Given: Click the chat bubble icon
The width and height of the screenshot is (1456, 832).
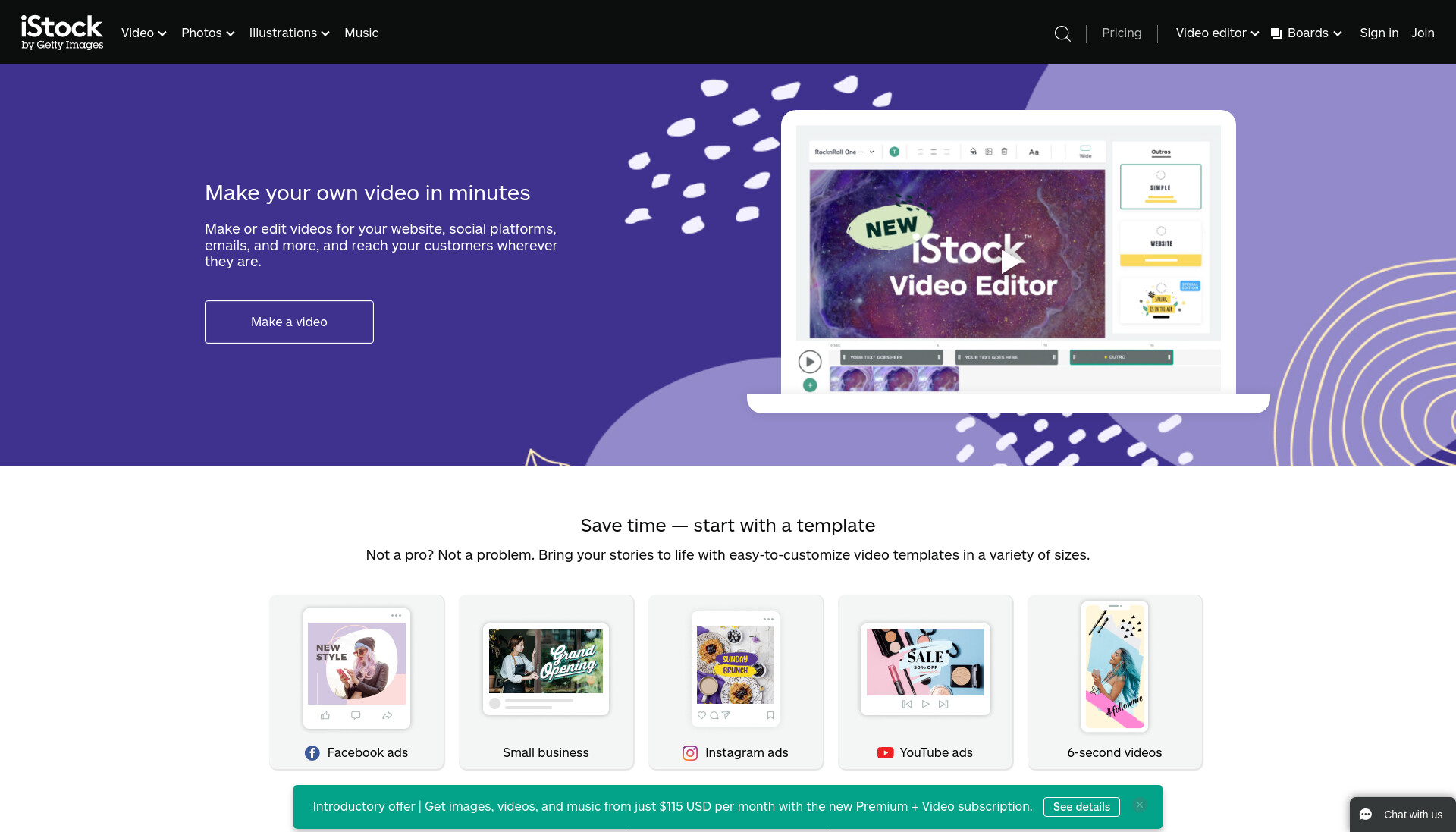Looking at the screenshot, I should (x=1366, y=815).
